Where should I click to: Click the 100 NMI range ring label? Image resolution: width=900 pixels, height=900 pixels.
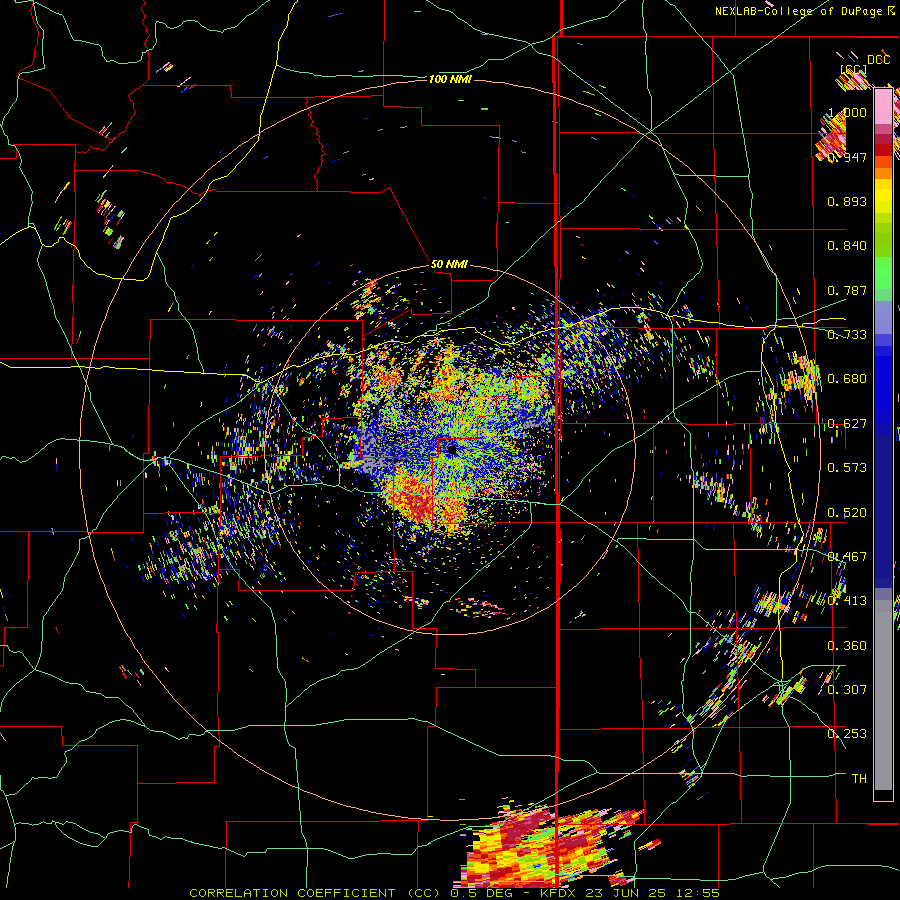click(x=450, y=79)
